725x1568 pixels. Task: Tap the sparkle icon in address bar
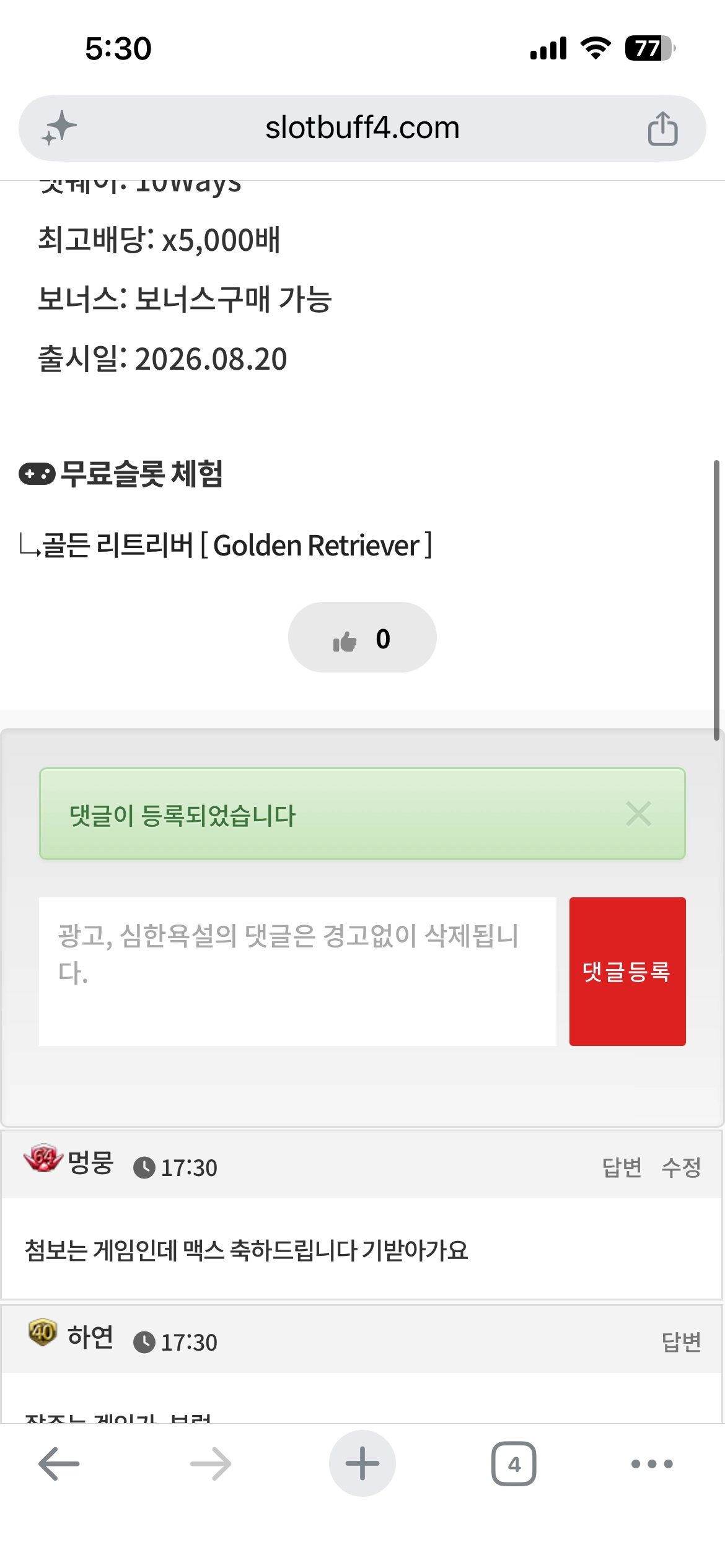click(59, 128)
